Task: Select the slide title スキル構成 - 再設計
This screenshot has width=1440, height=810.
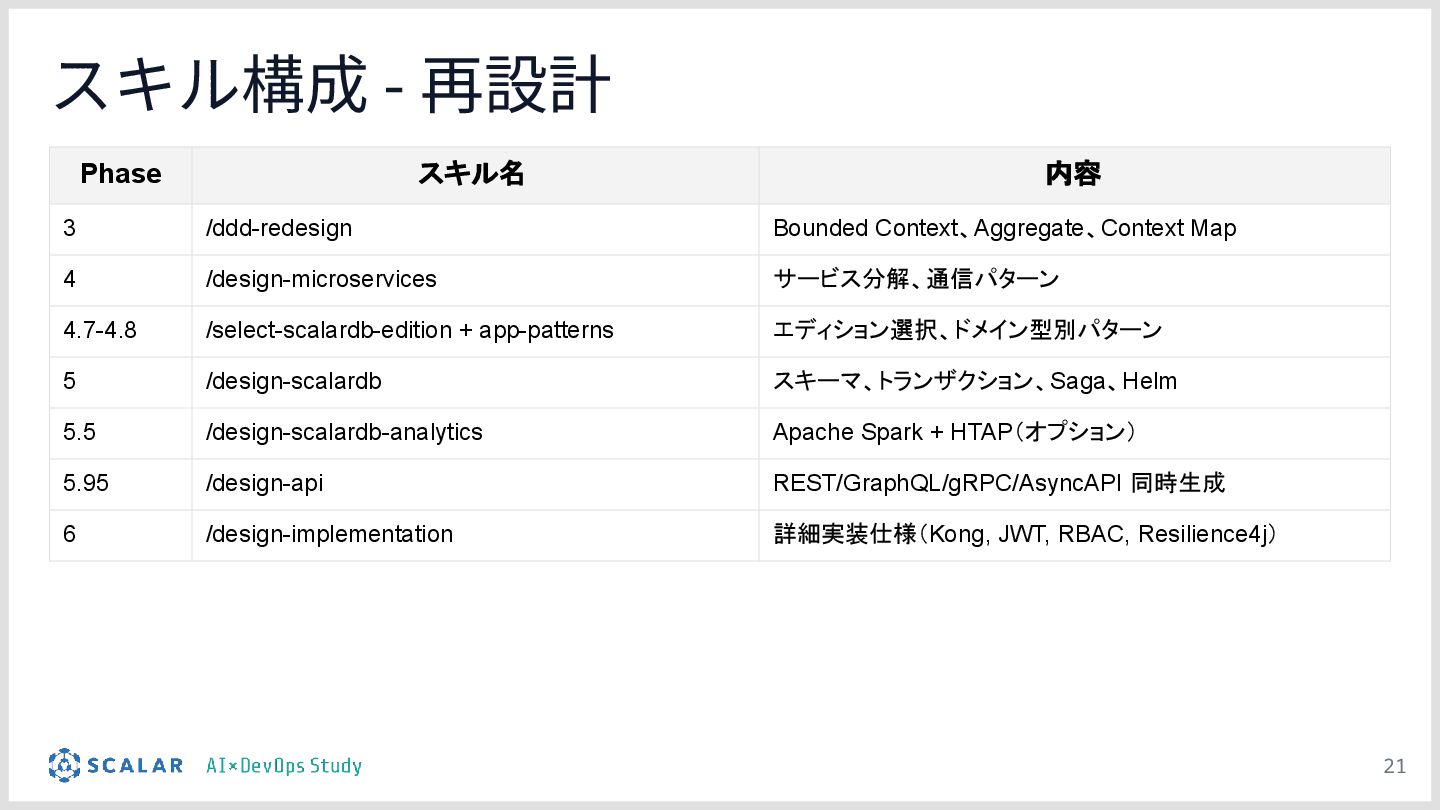Action: click(x=331, y=86)
